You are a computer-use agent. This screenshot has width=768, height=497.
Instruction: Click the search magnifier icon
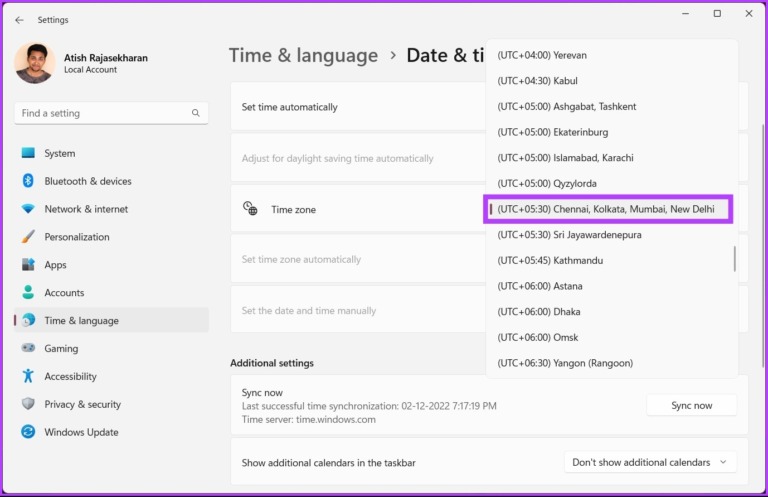(x=195, y=113)
